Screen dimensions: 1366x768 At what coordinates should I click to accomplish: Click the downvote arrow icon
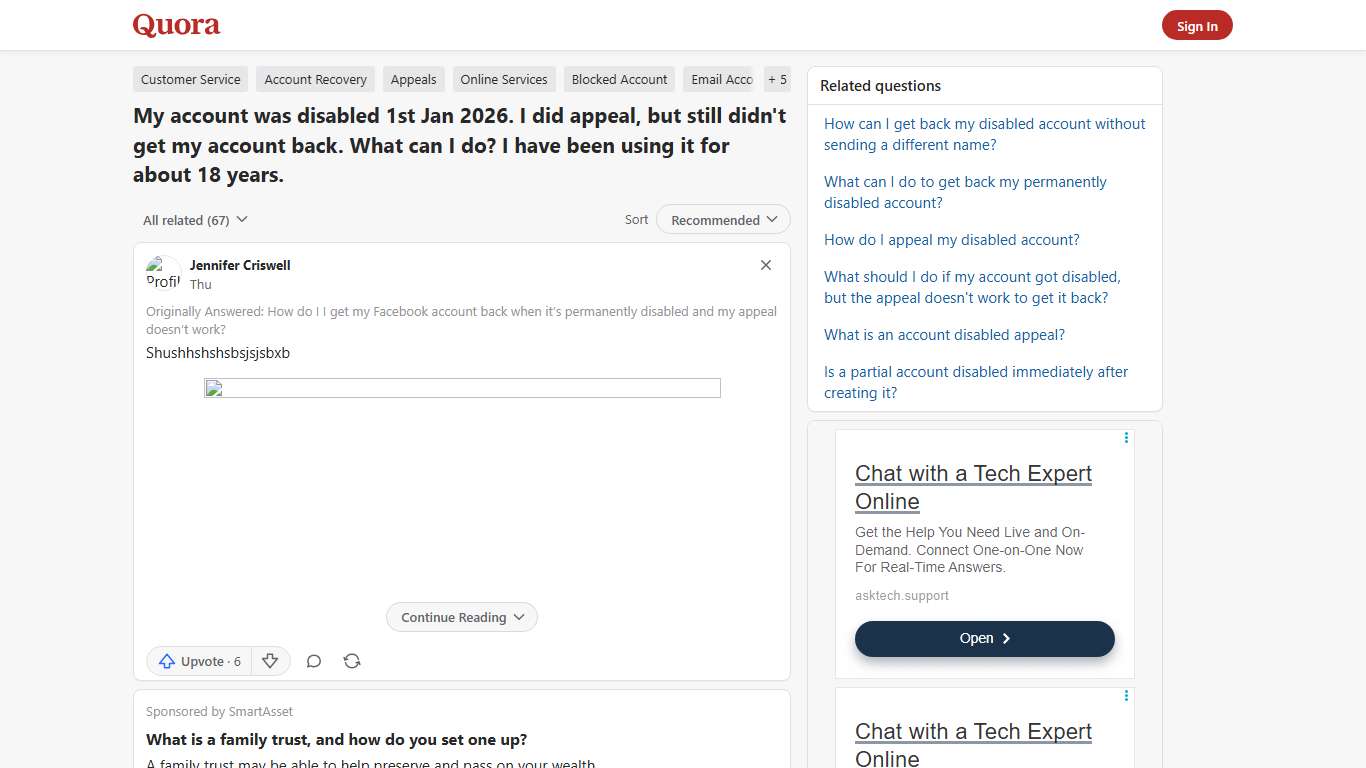[270, 661]
